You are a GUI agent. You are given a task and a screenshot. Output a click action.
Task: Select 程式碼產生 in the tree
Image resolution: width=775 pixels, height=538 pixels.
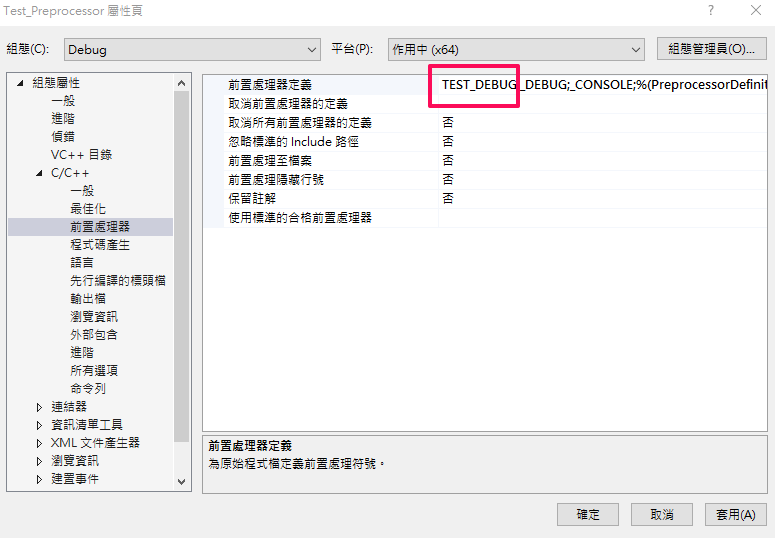click(100, 245)
